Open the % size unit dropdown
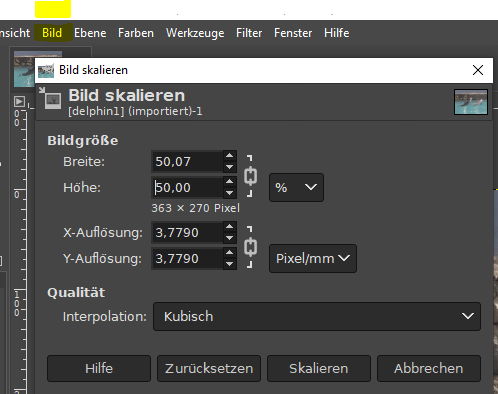 pyautogui.click(x=296, y=187)
